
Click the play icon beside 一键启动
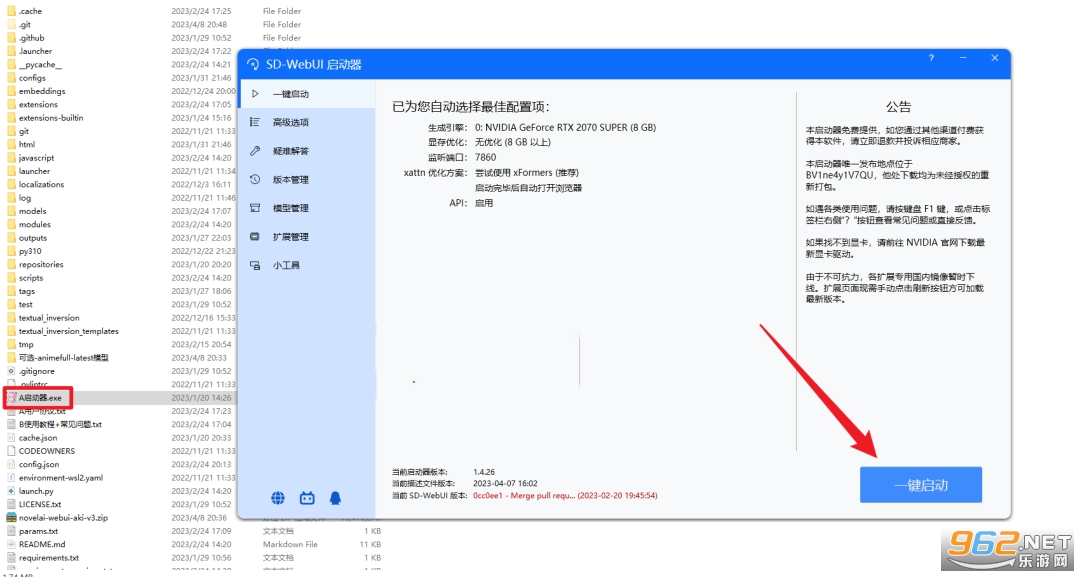pyautogui.click(x=255, y=94)
